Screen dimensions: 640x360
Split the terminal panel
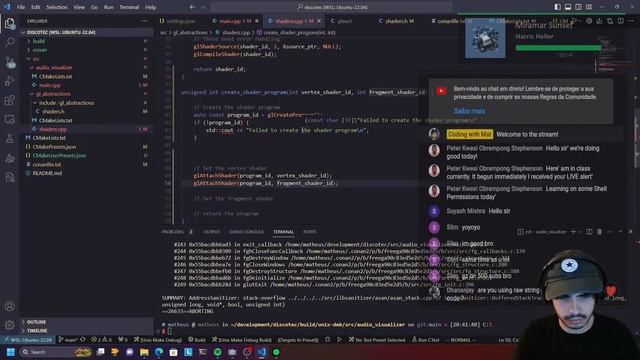[x=589, y=231]
